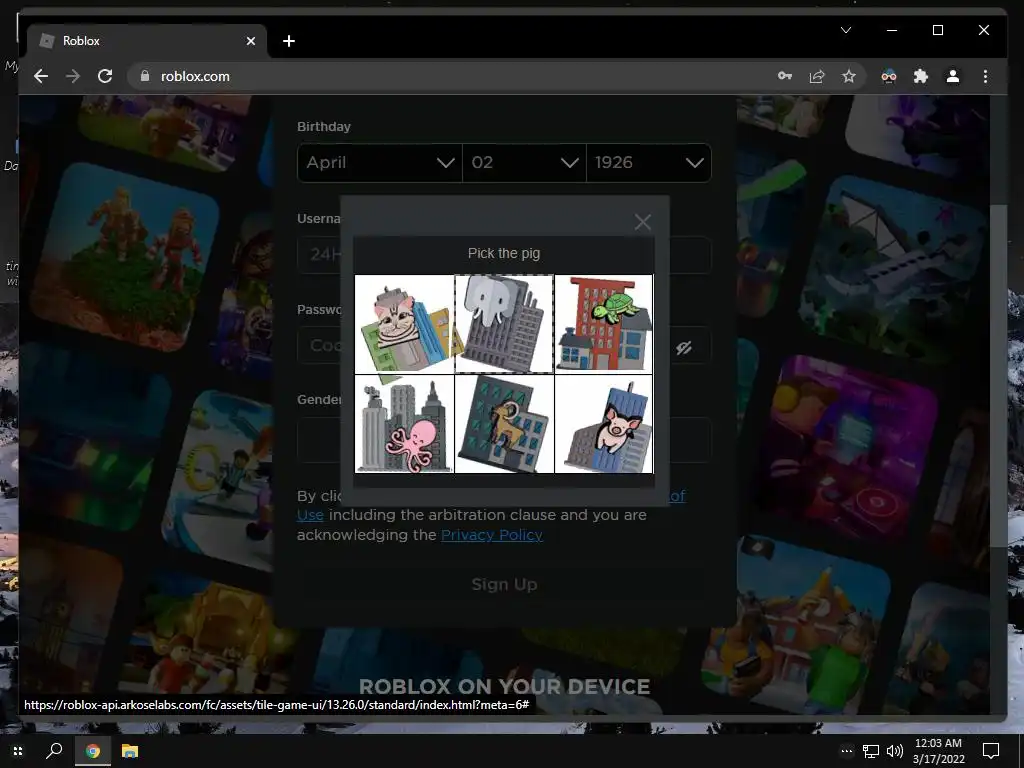Close the captcha dialog with X

click(643, 223)
